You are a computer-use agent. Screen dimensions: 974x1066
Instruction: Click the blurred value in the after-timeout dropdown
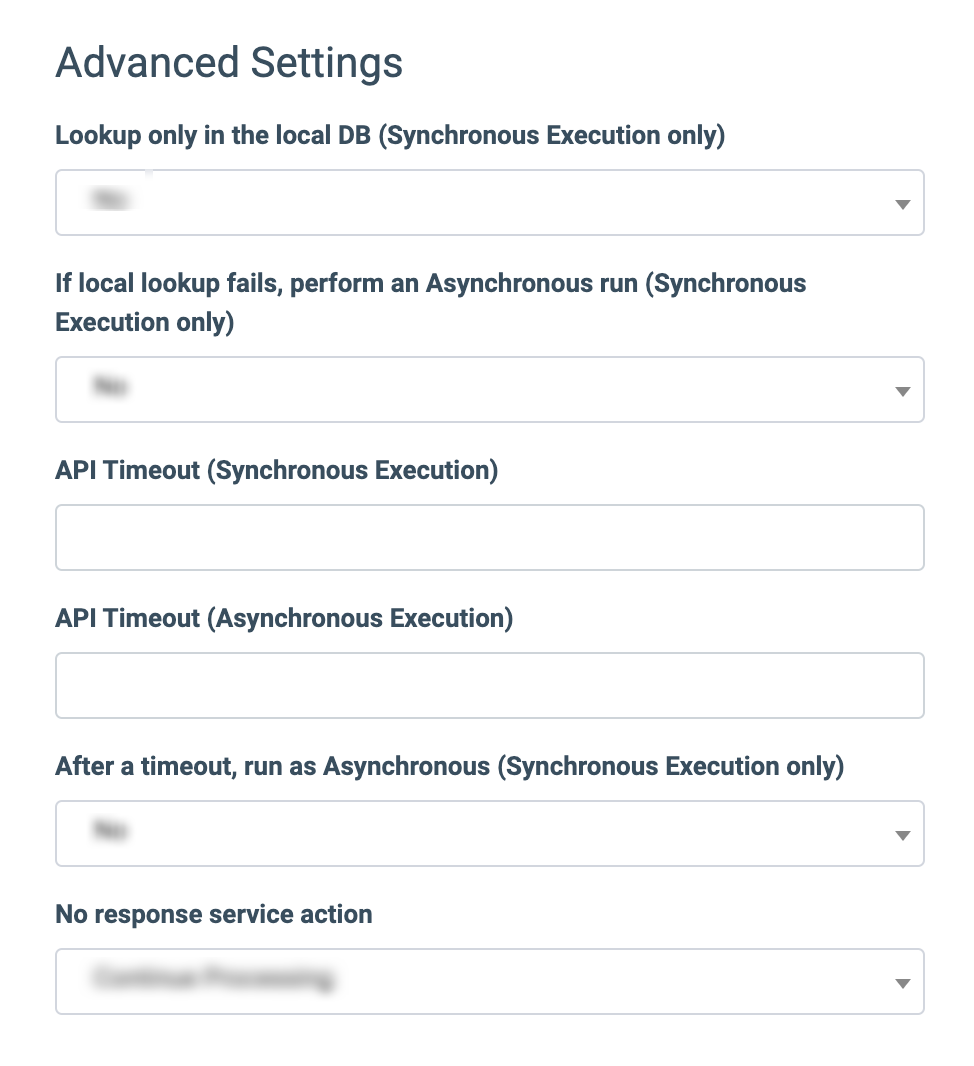pos(111,831)
